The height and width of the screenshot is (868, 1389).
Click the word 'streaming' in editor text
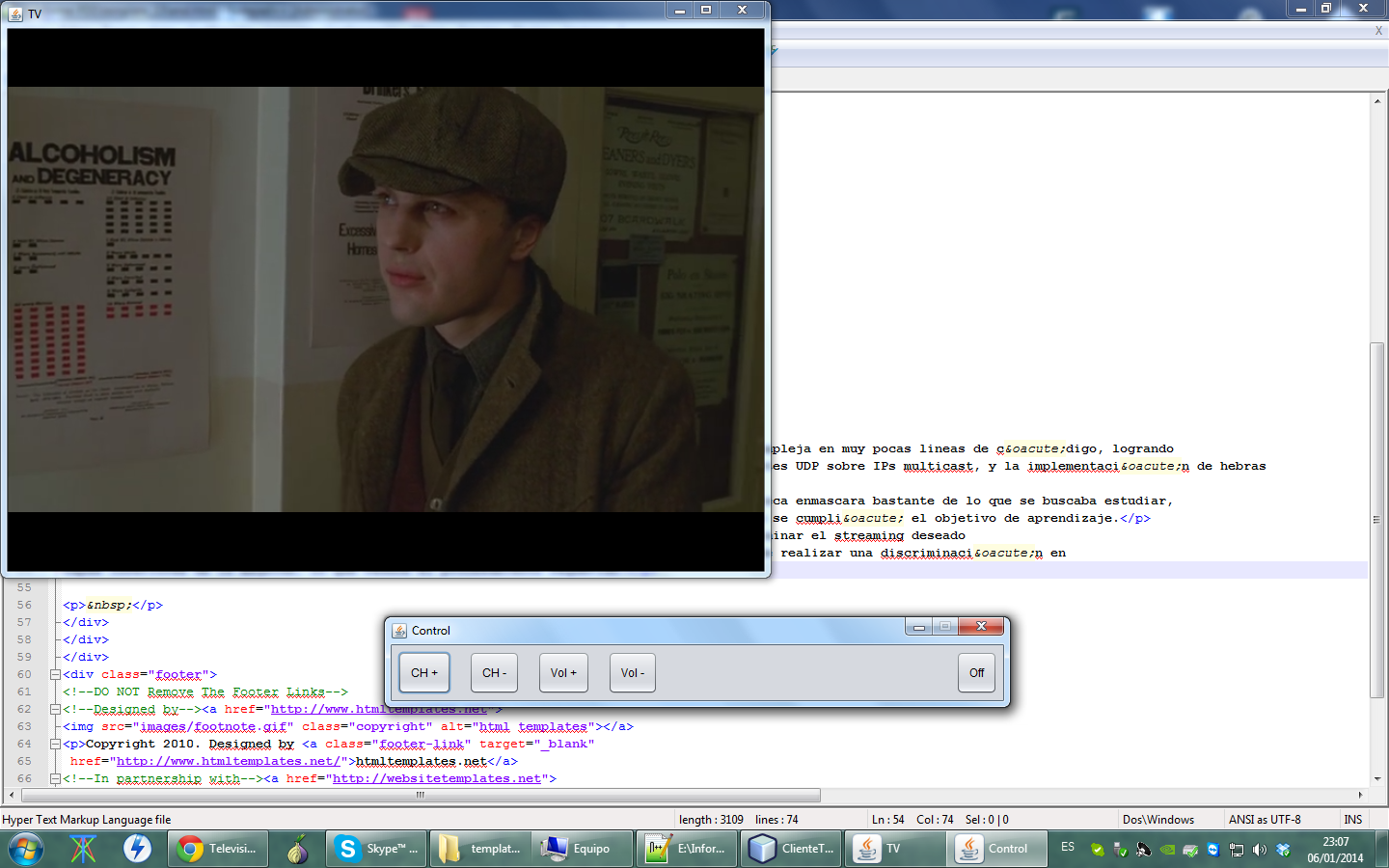869,536
